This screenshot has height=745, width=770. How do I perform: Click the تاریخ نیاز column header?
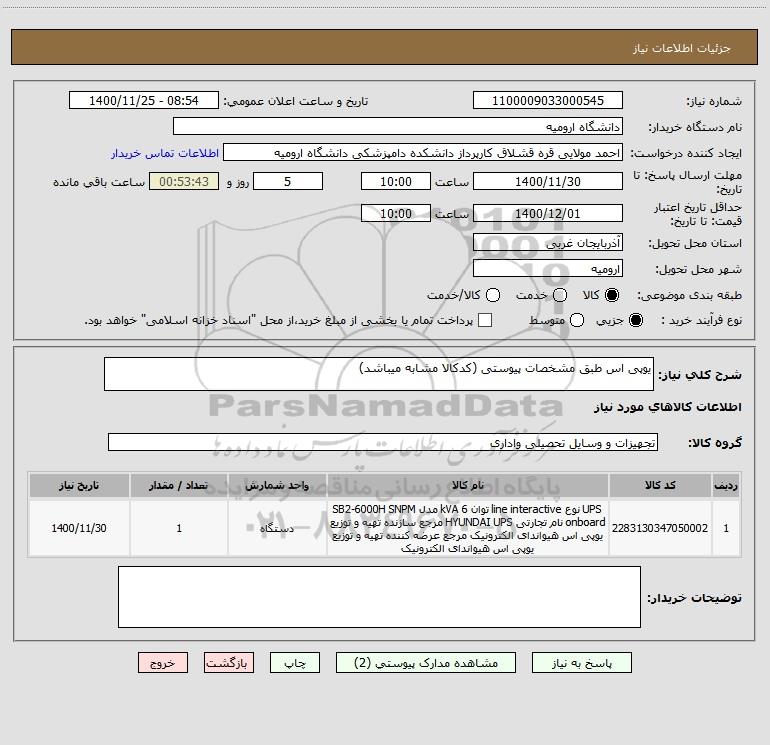(x=79, y=486)
